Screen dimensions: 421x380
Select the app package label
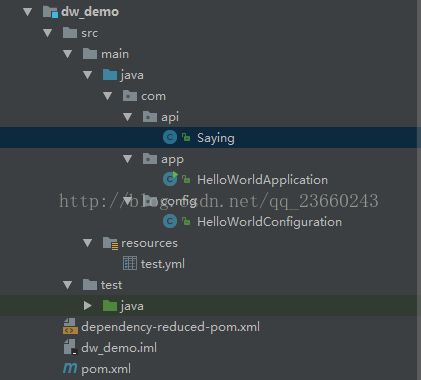coord(172,160)
